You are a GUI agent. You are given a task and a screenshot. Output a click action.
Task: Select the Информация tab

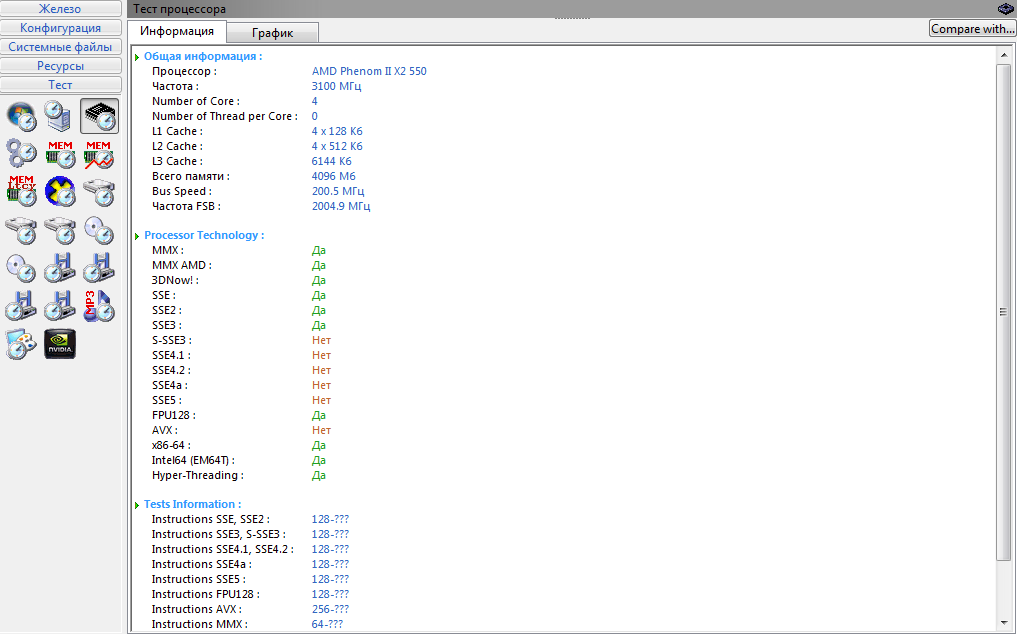click(x=177, y=32)
